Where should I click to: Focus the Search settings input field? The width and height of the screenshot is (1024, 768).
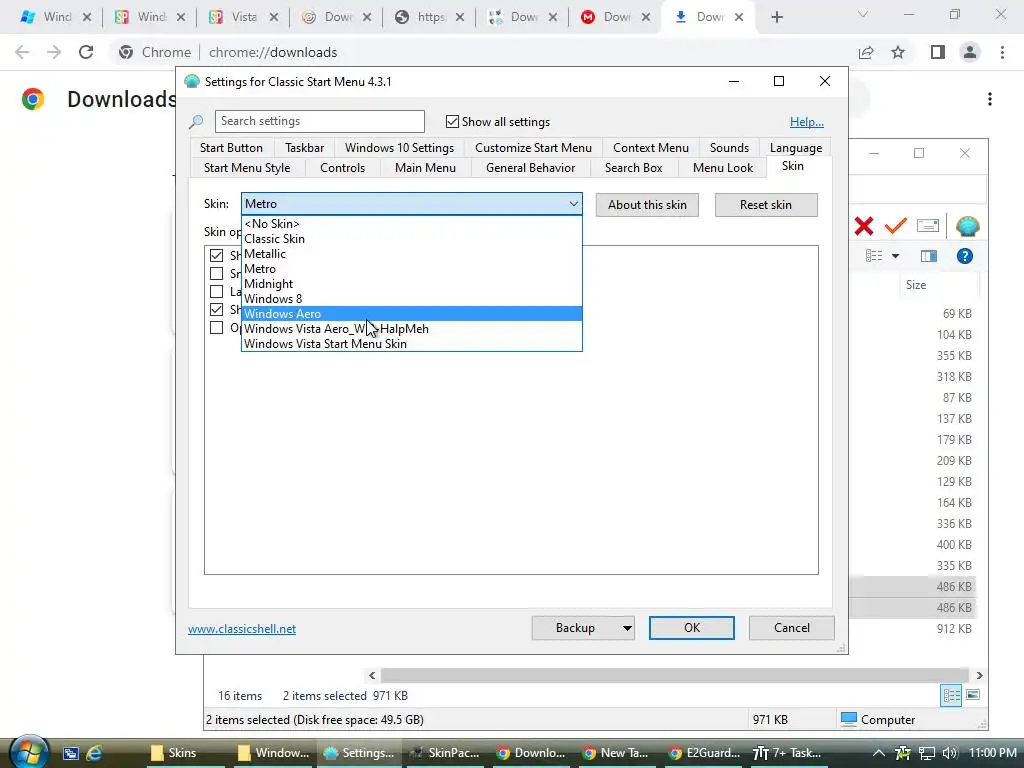tap(319, 121)
